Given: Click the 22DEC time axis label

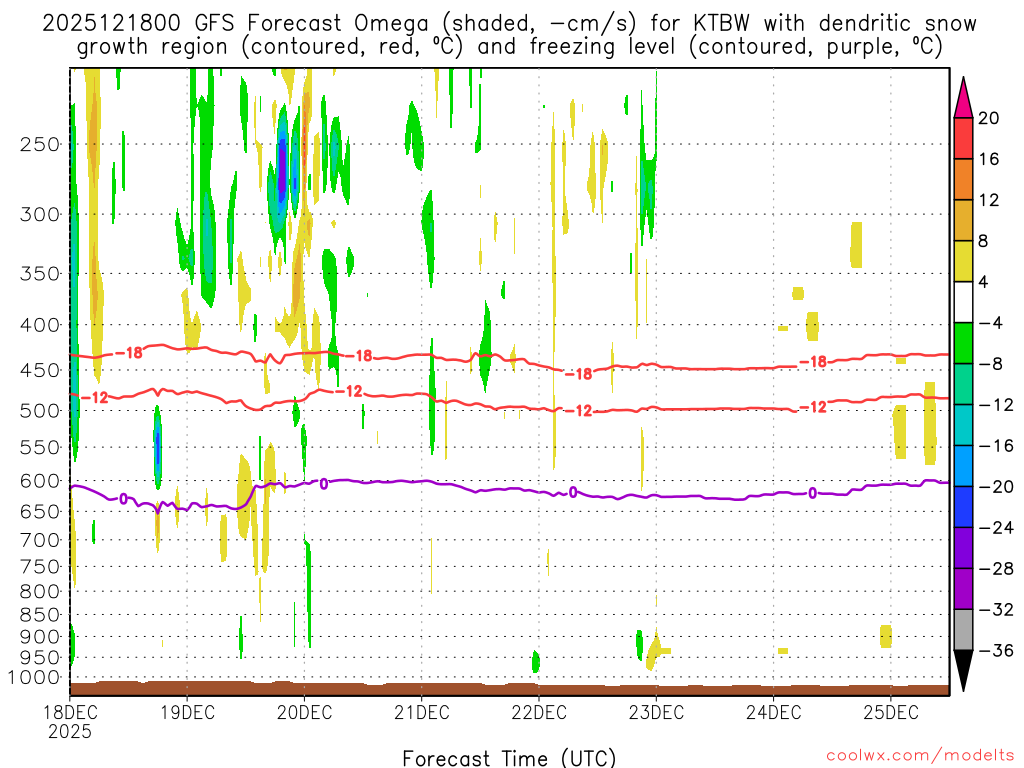Looking at the screenshot, I should point(539,713).
